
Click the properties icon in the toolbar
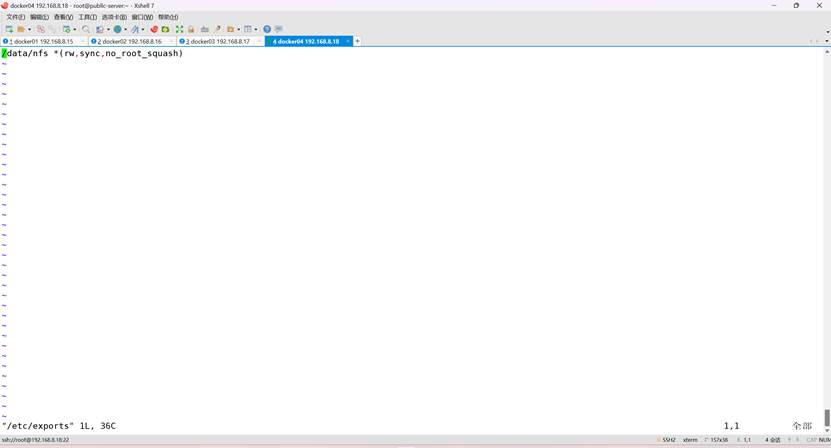point(66,29)
